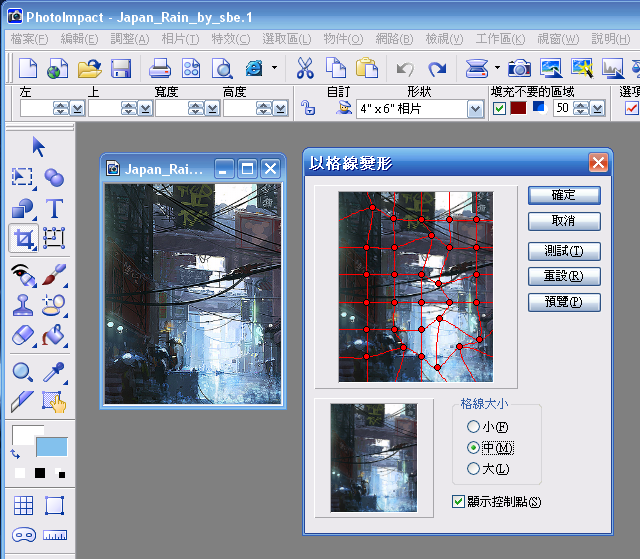Open the 調整(A) menu

pyautogui.click(x=130, y=39)
